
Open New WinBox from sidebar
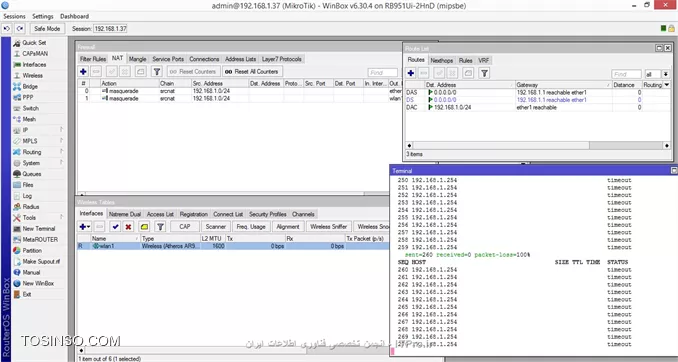38,283
